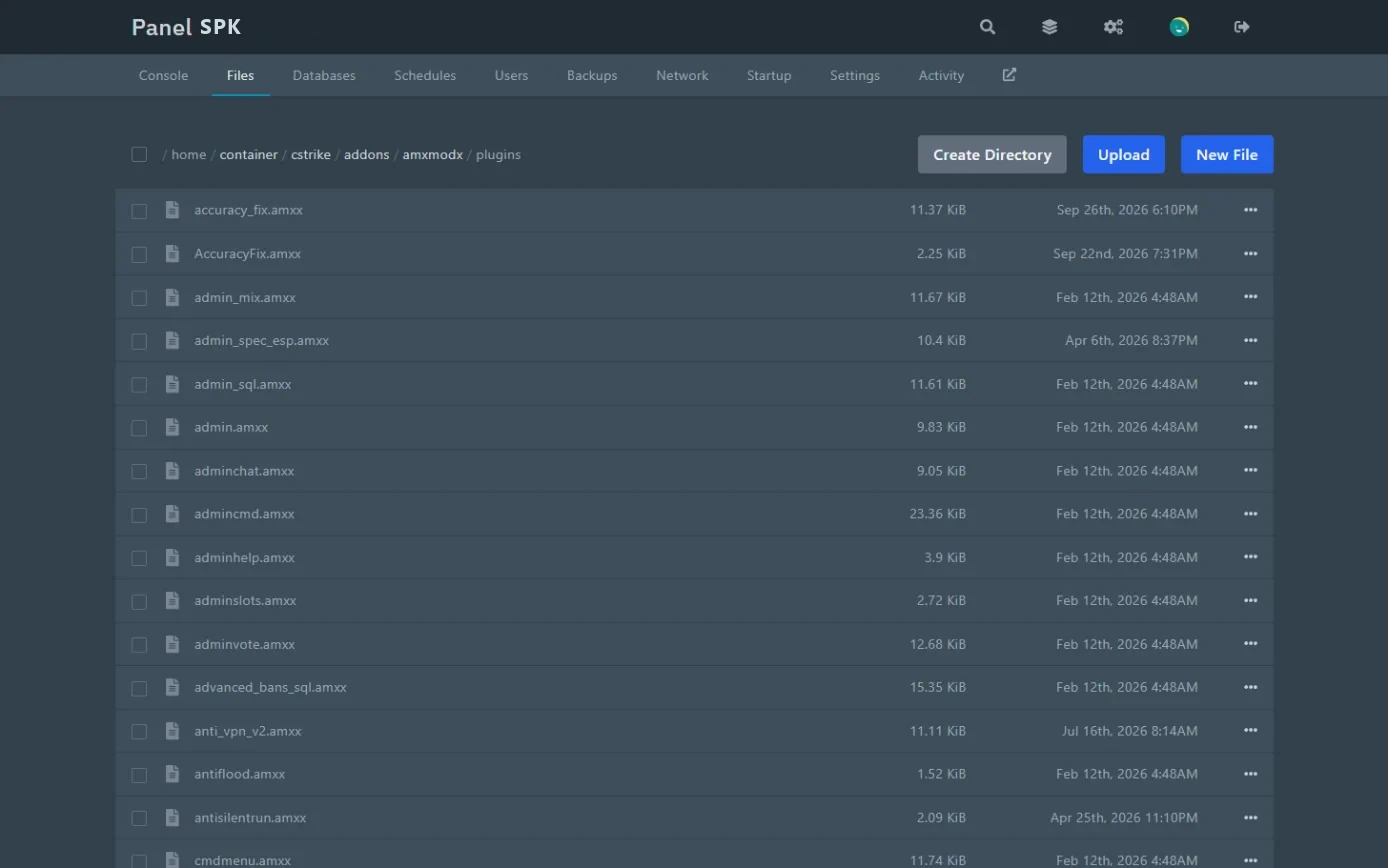1388x868 pixels.
Task: Open the options menu for antiflood.amxx
Action: [1250, 774]
